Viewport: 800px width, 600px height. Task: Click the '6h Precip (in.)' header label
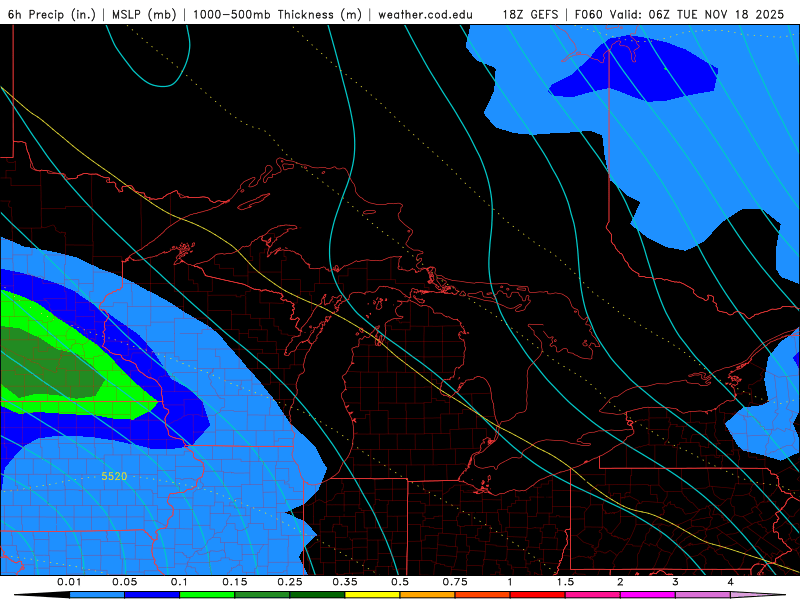[x=52, y=14]
